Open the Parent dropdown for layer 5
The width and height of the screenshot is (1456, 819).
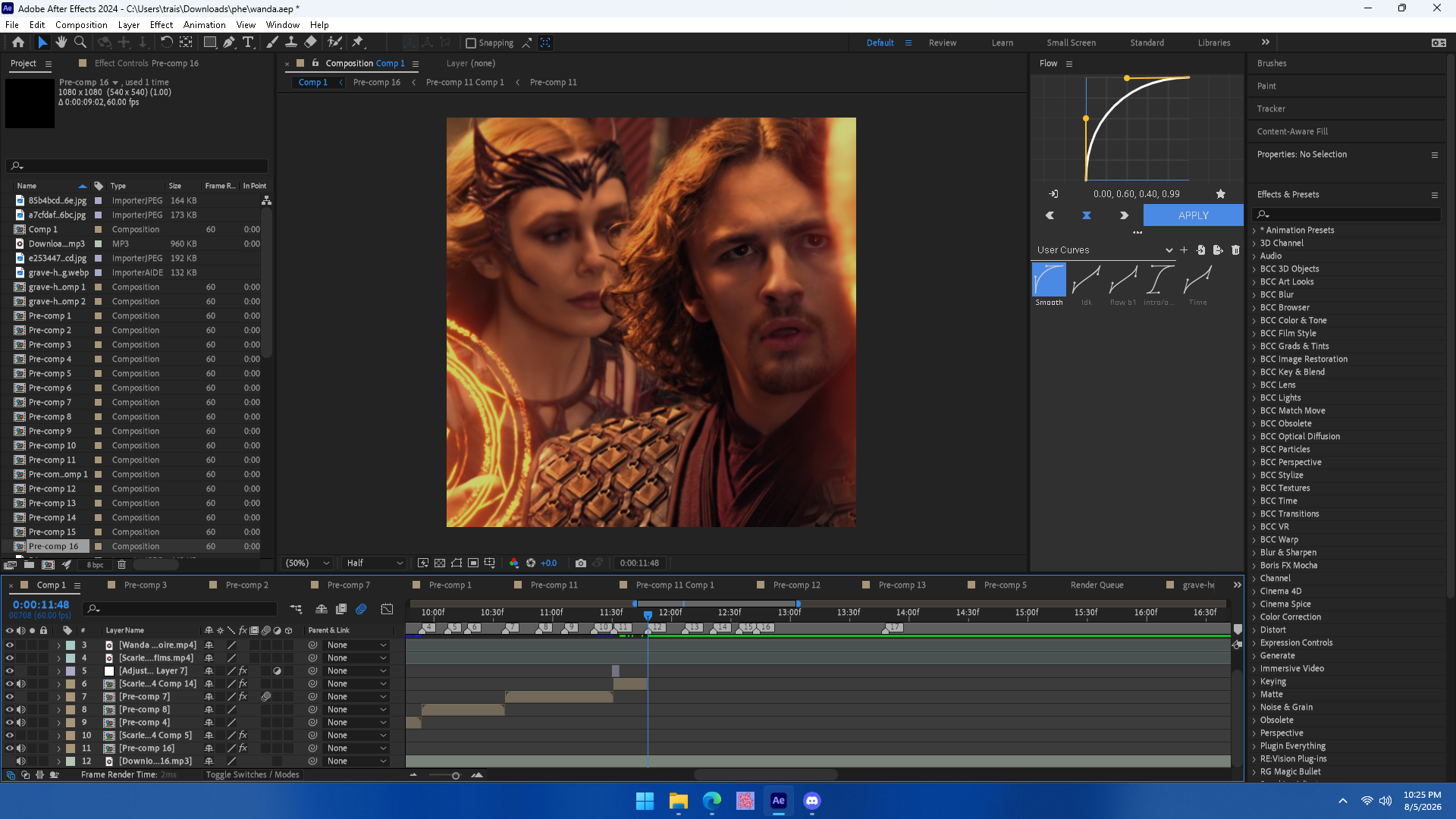coord(356,671)
